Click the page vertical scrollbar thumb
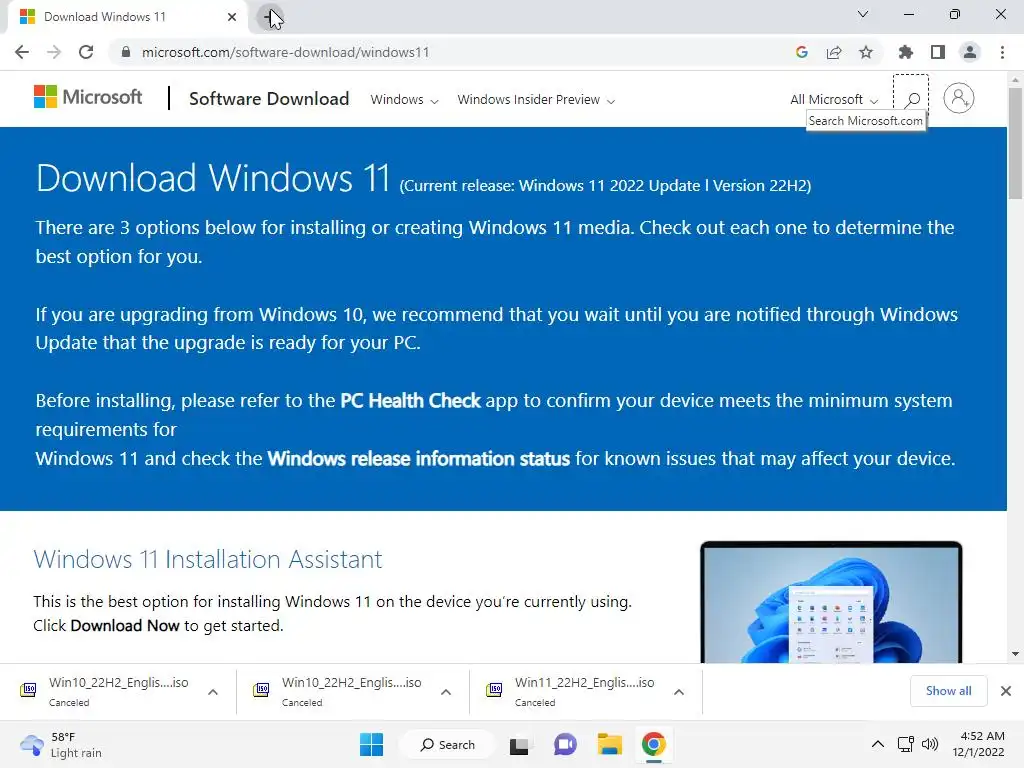 tap(1015, 142)
